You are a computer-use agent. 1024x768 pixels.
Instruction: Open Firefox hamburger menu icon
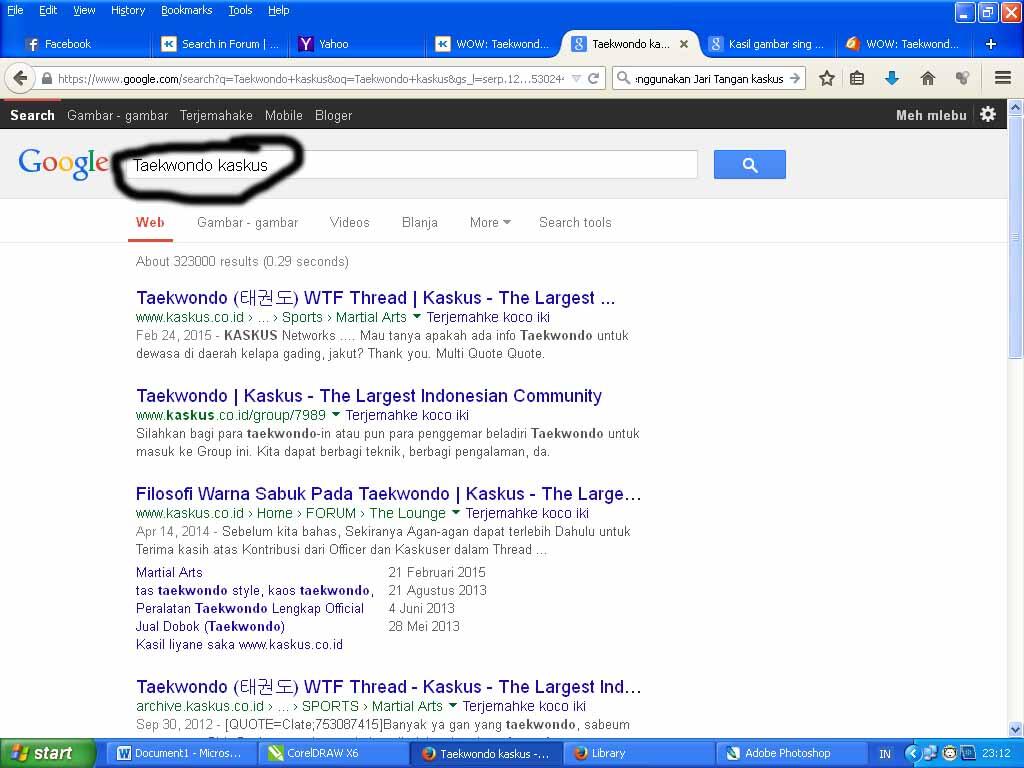pos(1003,78)
